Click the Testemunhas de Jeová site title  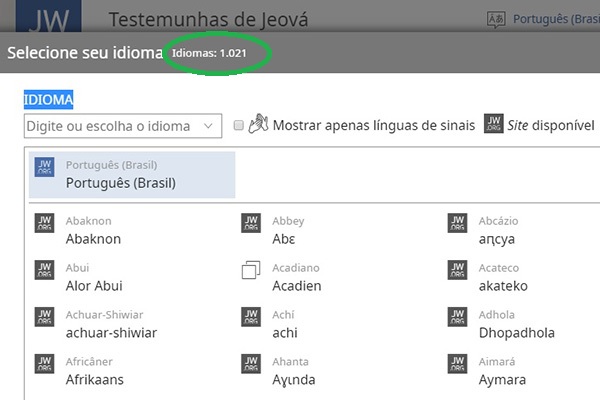(209, 20)
